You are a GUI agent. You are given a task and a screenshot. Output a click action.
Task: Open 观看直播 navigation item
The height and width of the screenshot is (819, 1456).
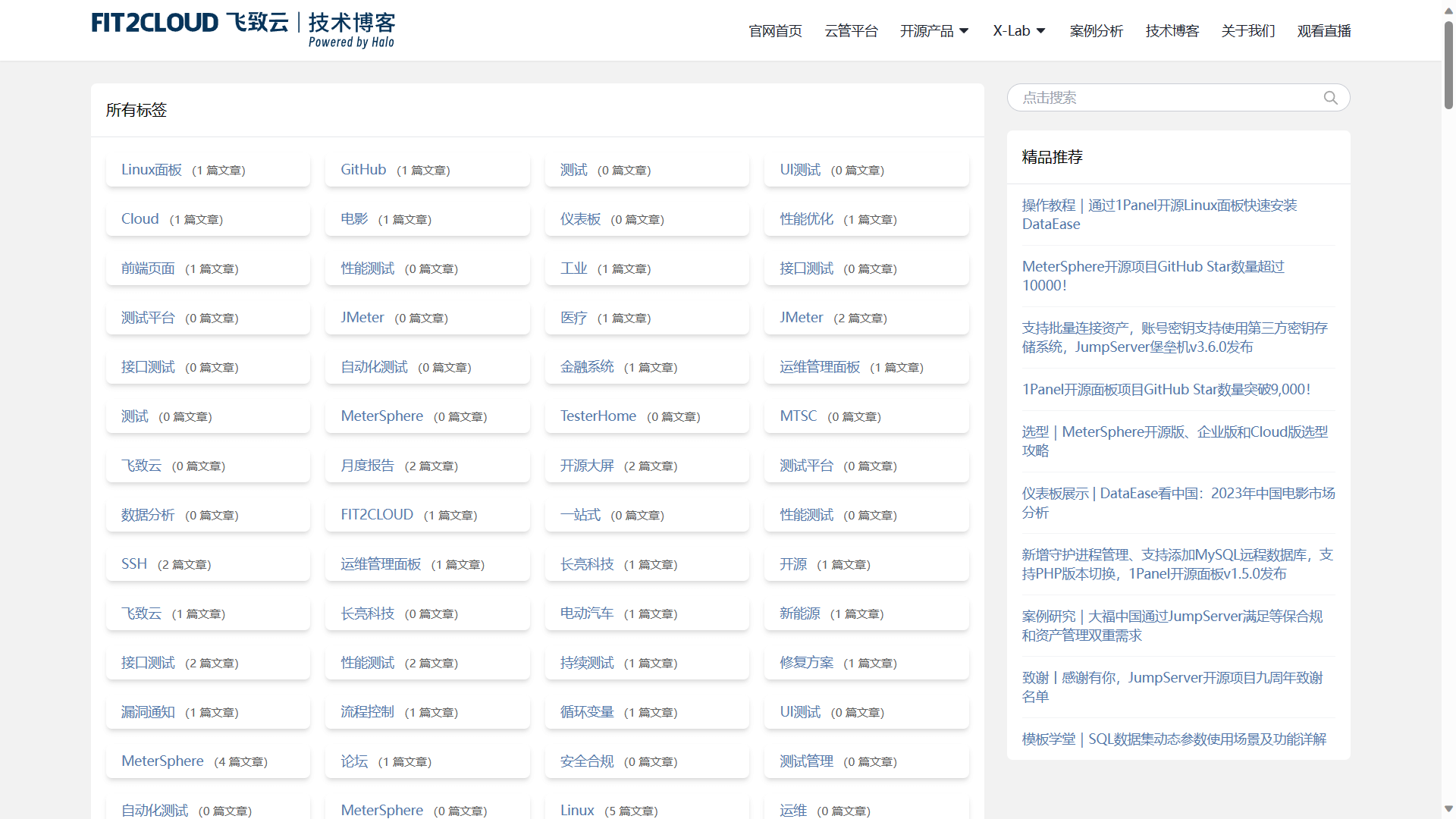[x=1323, y=31]
